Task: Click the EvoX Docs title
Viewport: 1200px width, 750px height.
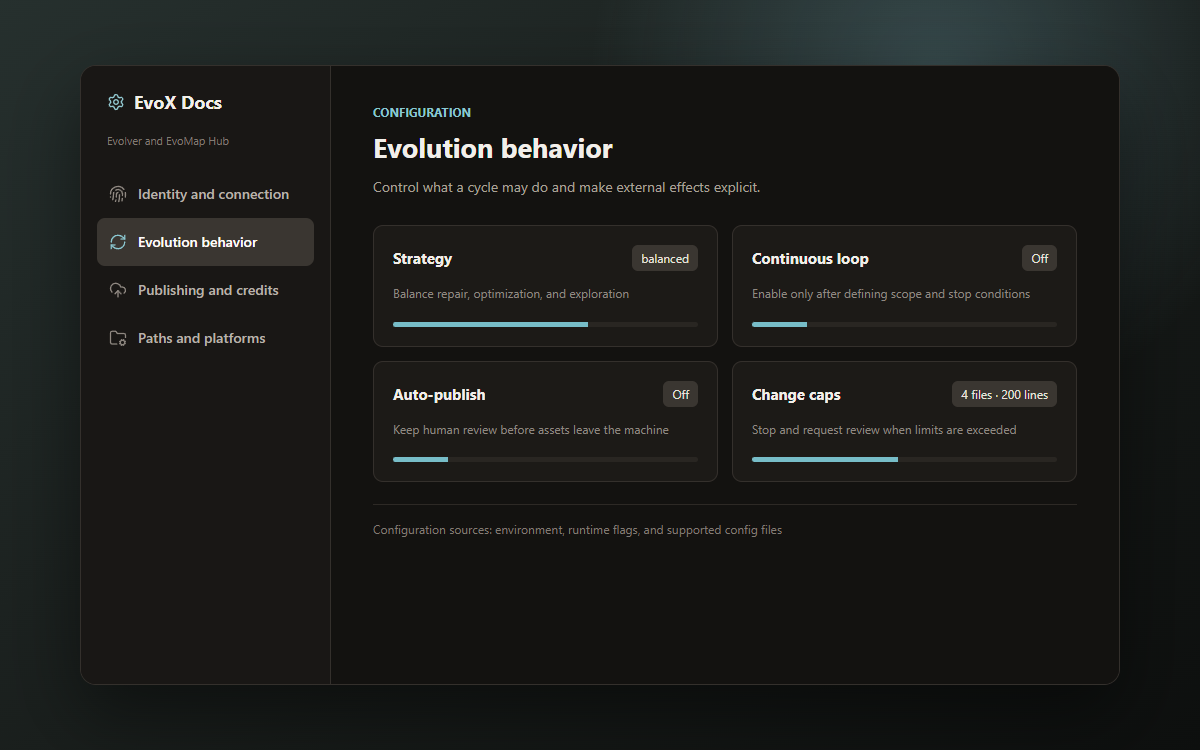Action: coord(178,102)
